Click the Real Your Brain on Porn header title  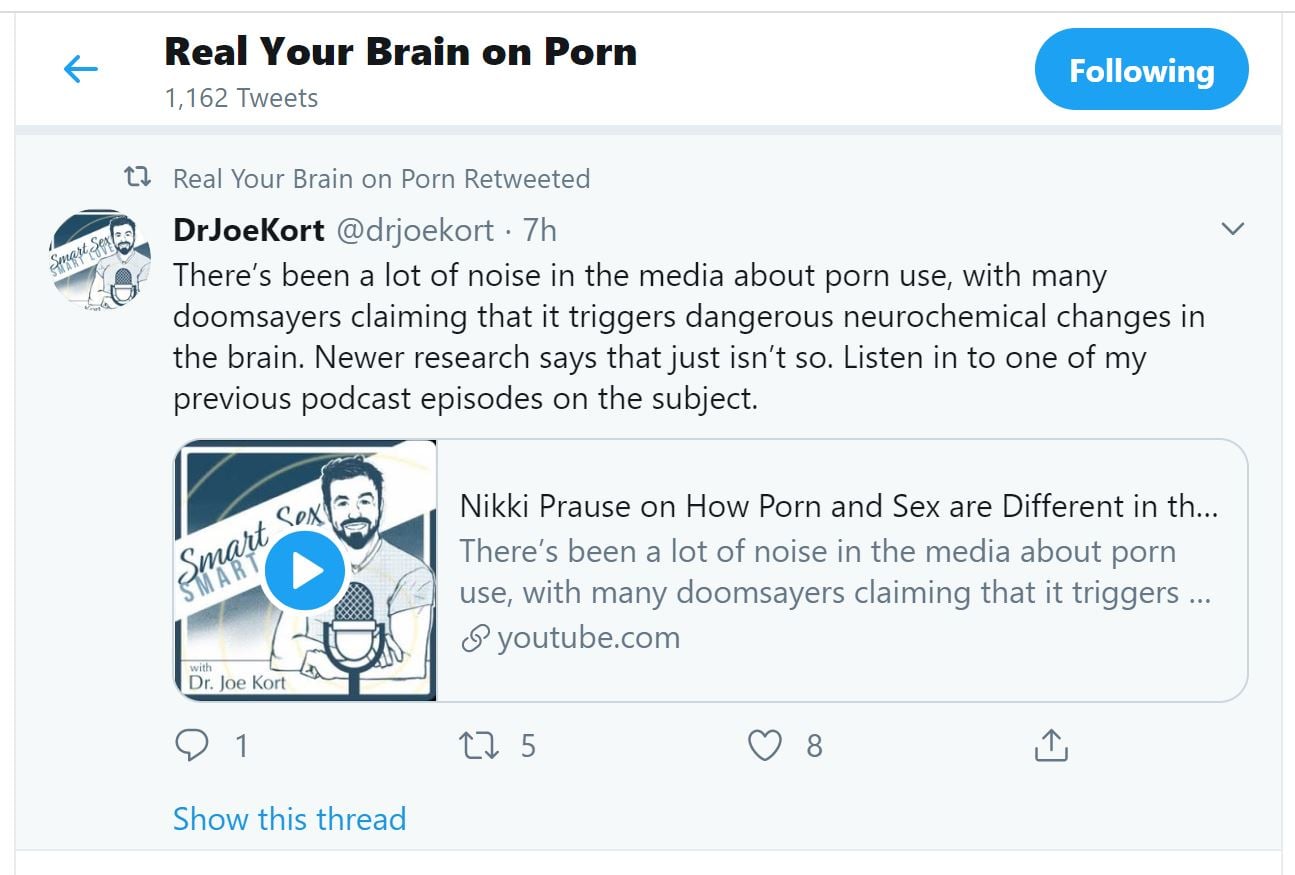pyautogui.click(x=400, y=52)
